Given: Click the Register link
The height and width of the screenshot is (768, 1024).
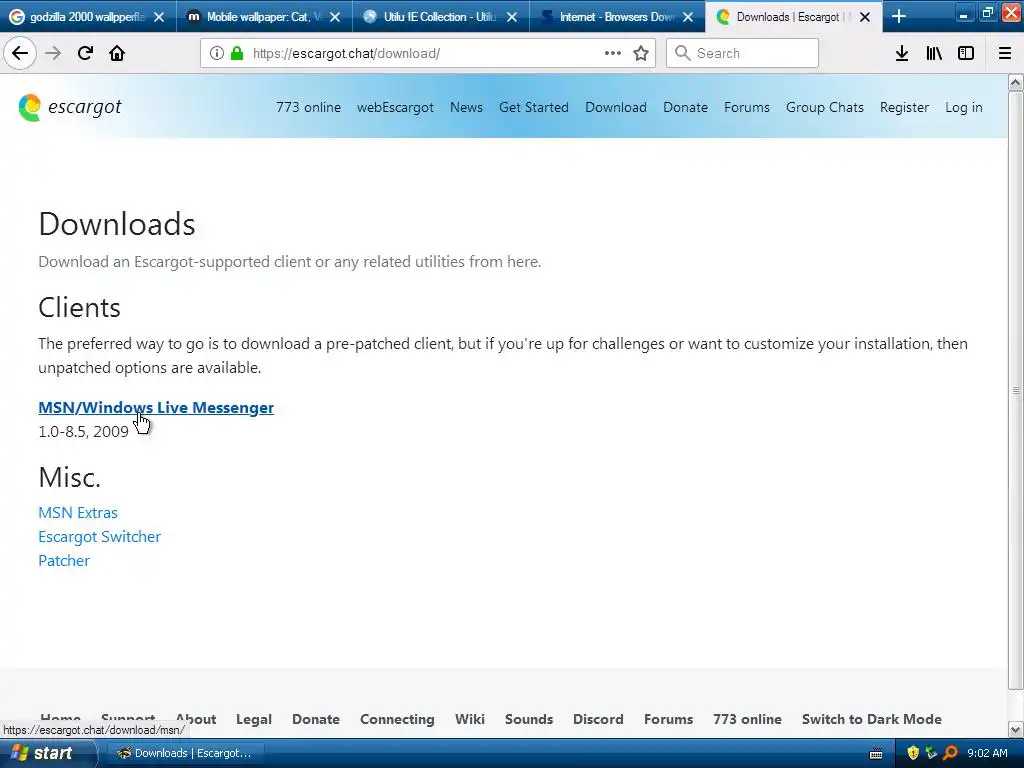Looking at the screenshot, I should click(904, 107).
